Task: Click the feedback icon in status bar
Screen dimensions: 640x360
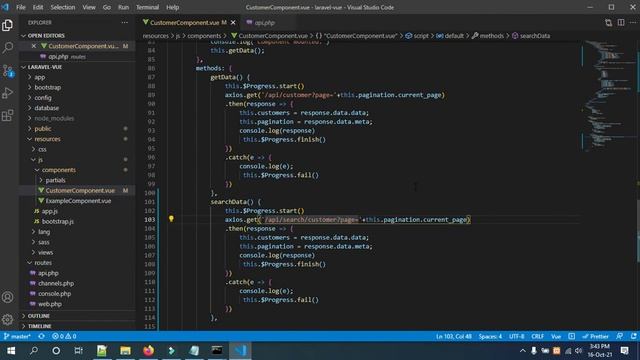Action: [x=620, y=336]
